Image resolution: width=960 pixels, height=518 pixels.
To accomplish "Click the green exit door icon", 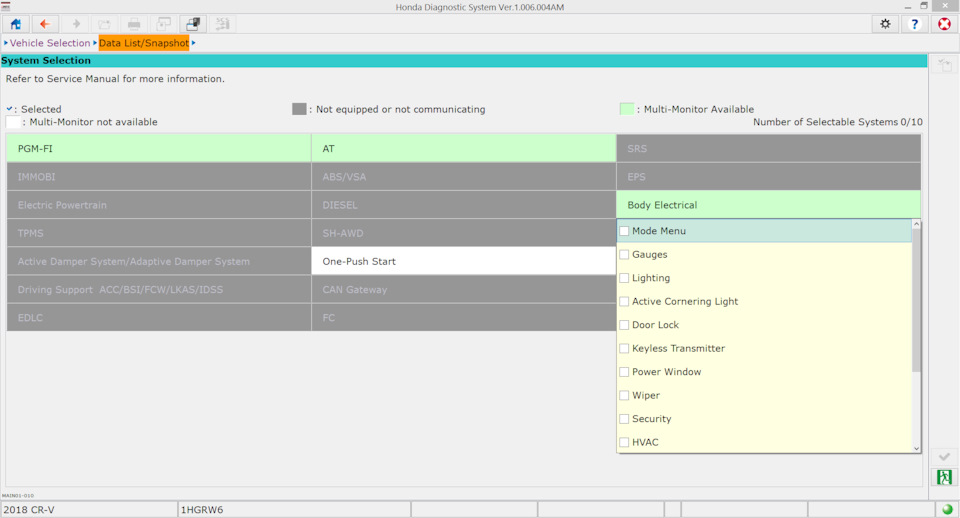I will tap(944, 477).
